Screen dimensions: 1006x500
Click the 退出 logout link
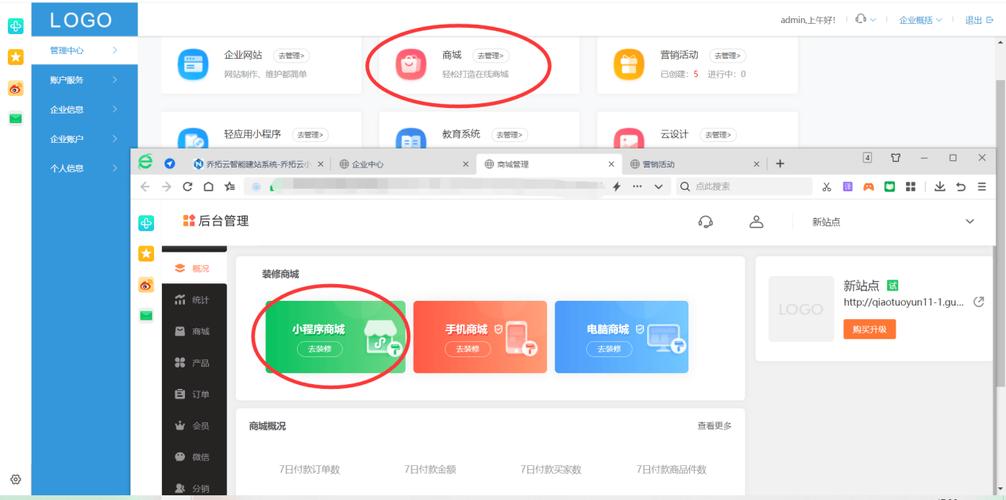[979, 20]
